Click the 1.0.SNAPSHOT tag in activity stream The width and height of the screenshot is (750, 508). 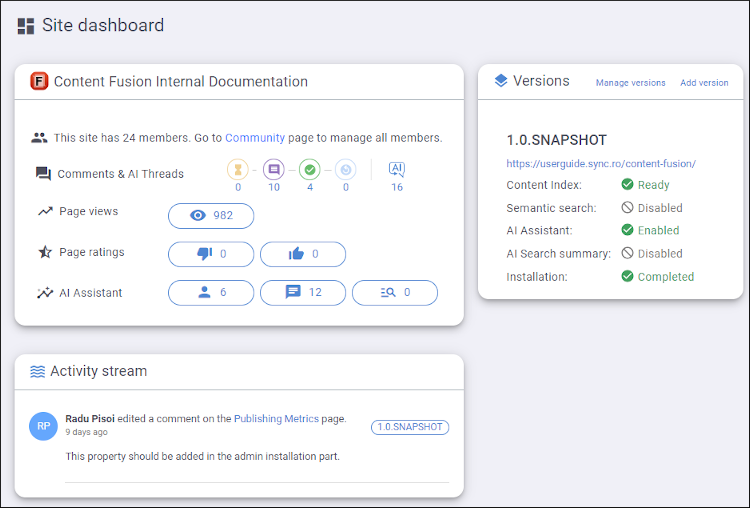(x=410, y=427)
